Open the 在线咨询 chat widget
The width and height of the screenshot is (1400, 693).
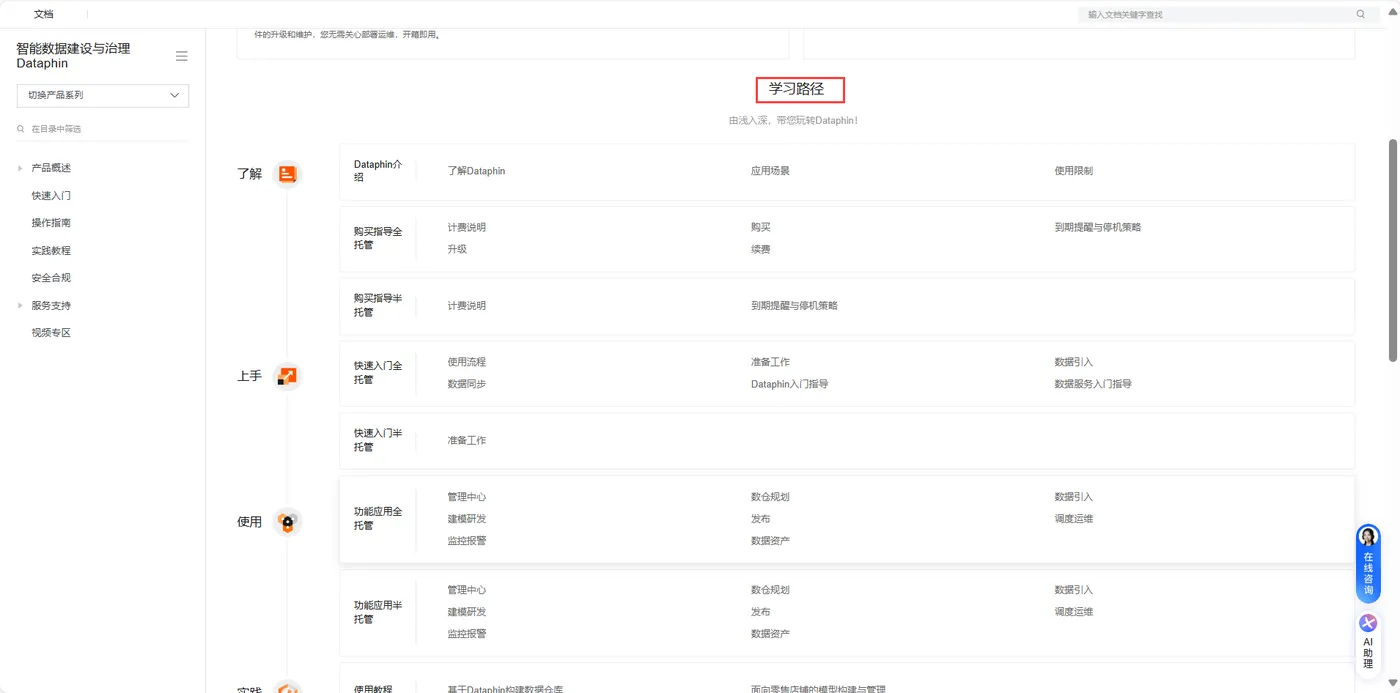pyautogui.click(x=1368, y=564)
